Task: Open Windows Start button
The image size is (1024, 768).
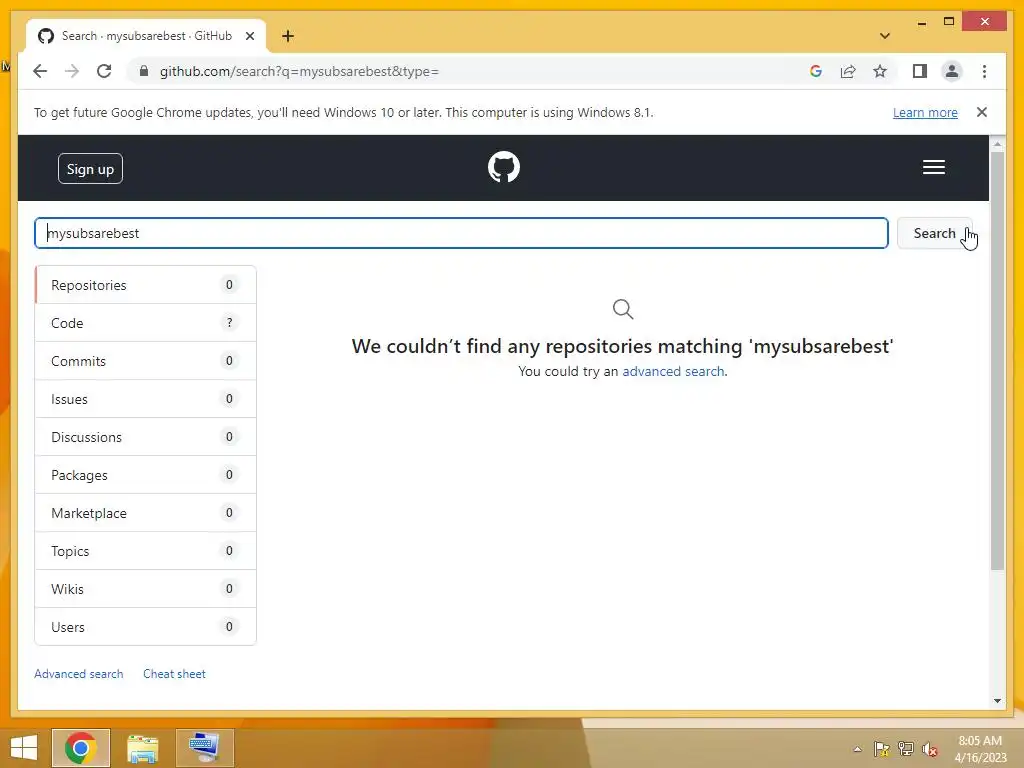Action: [24, 748]
